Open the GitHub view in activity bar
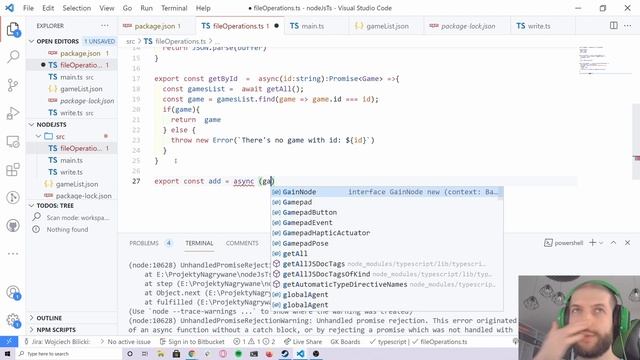Image resolution: width=640 pixels, height=360 pixels. coord(13,225)
